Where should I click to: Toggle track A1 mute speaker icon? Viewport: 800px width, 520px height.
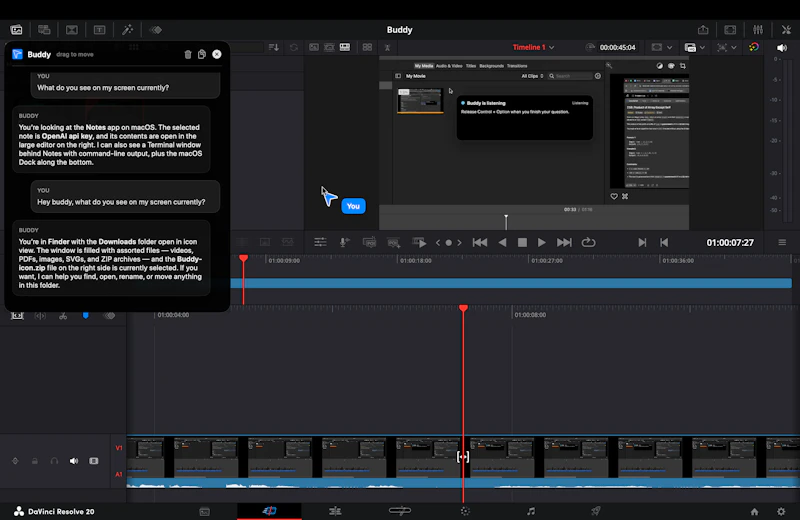(x=74, y=461)
